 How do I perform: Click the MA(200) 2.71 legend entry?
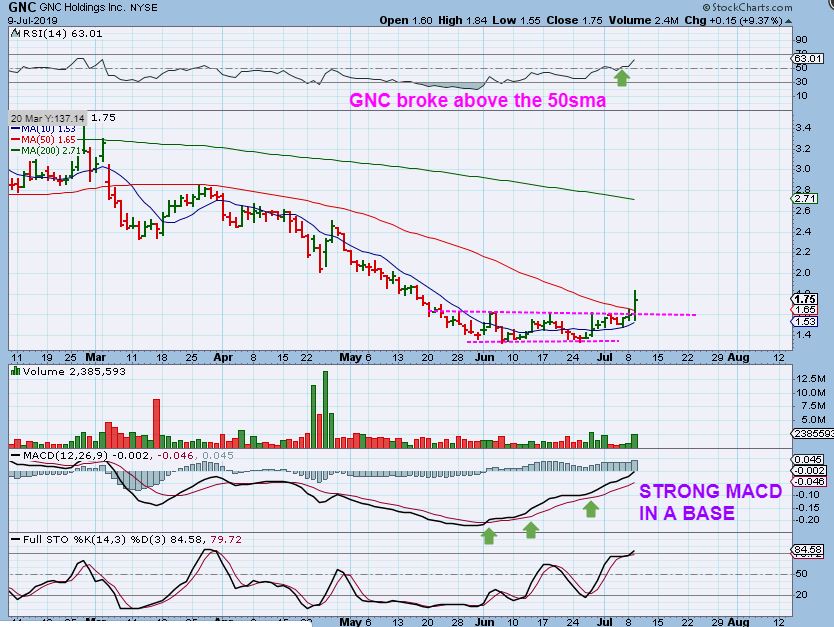pos(46,151)
